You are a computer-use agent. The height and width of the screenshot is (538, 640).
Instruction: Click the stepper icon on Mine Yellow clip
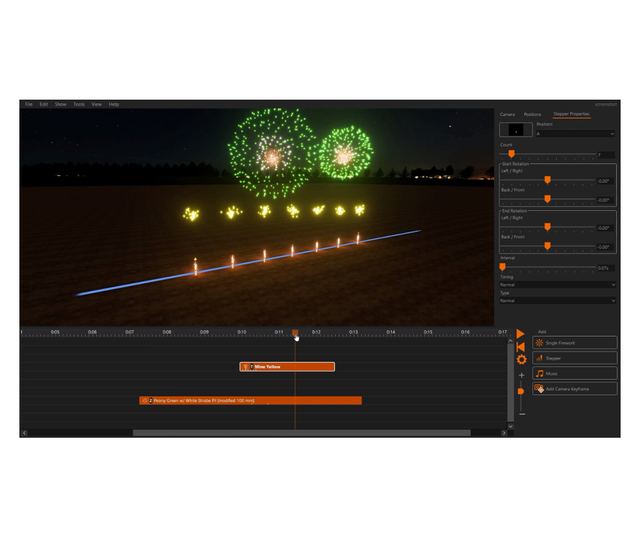pyautogui.click(x=245, y=367)
